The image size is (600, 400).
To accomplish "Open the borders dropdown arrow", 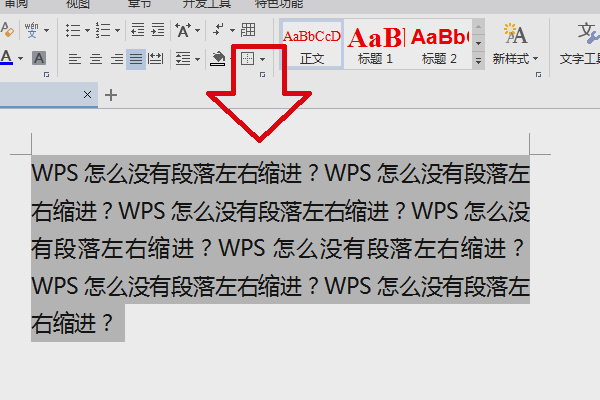I will (262, 59).
